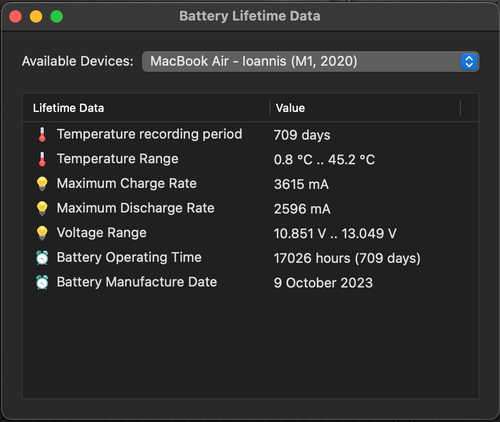Click light bulb icon for Maximum Charge Rate
This screenshot has width=500, height=422.
tap(42, 184)
